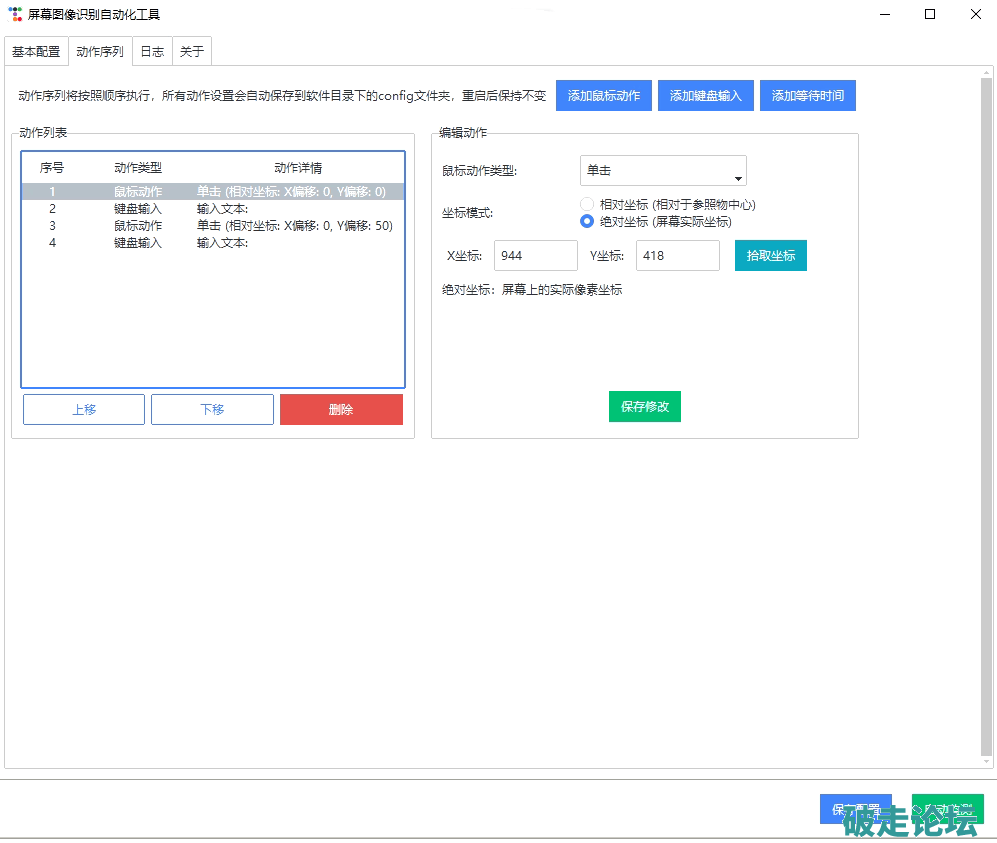This screenshot has height=843, width=997.
Task: Move action down with 下移 button
Action: [212, 409]
